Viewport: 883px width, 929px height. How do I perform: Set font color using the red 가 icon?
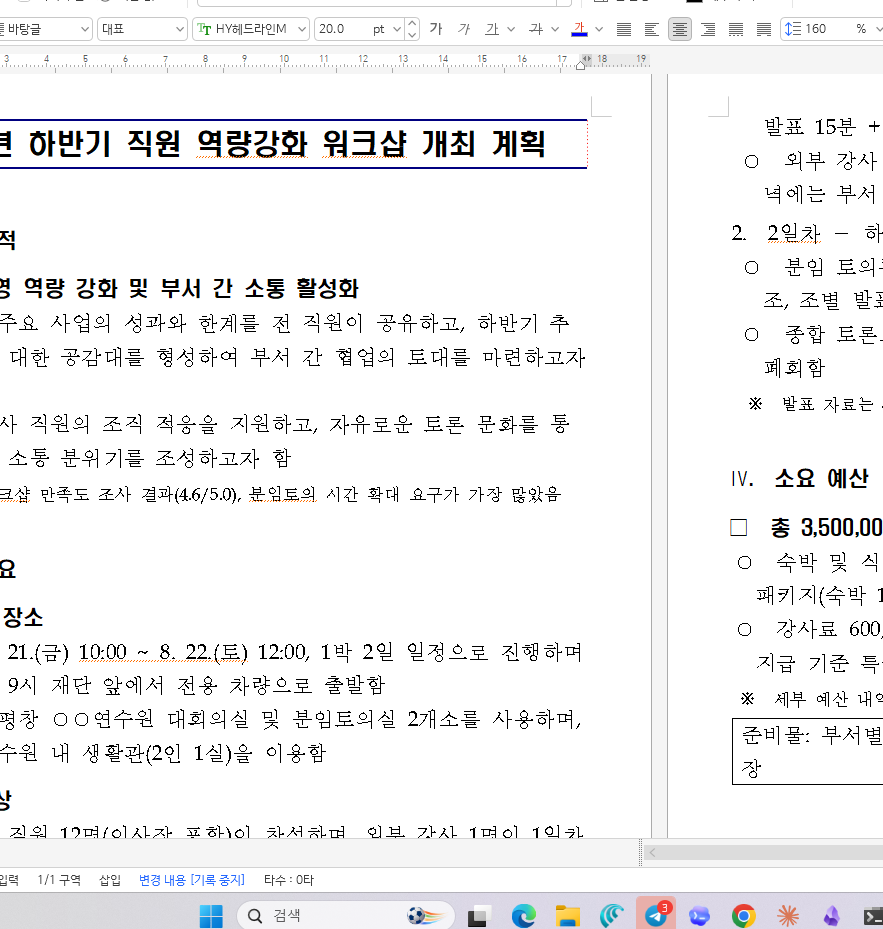[580, 28]
